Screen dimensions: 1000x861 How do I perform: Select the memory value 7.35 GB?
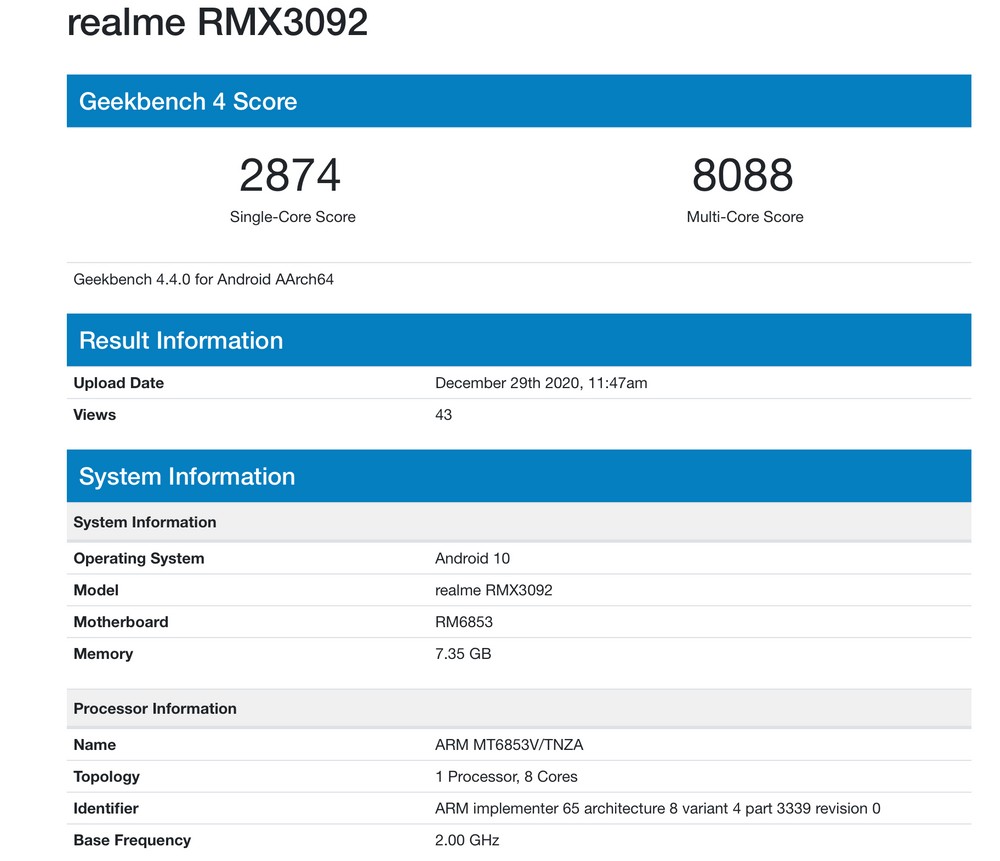[x=463, y=654]
